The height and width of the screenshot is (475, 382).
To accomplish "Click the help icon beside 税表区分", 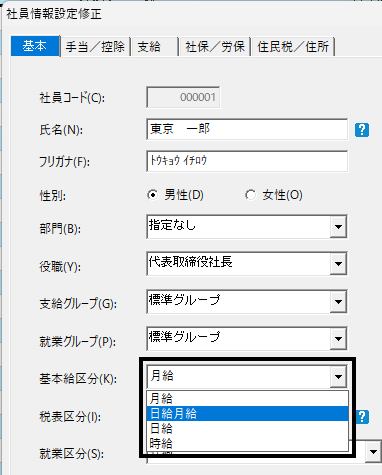I will (363, 417).
